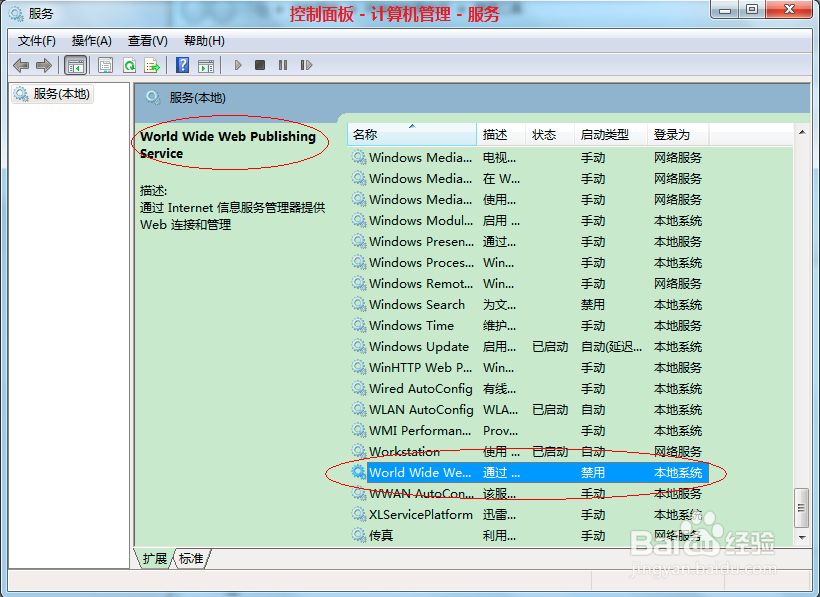820x597 pixels.
Task: Select the Workstation service name
Action: [404, 451]
